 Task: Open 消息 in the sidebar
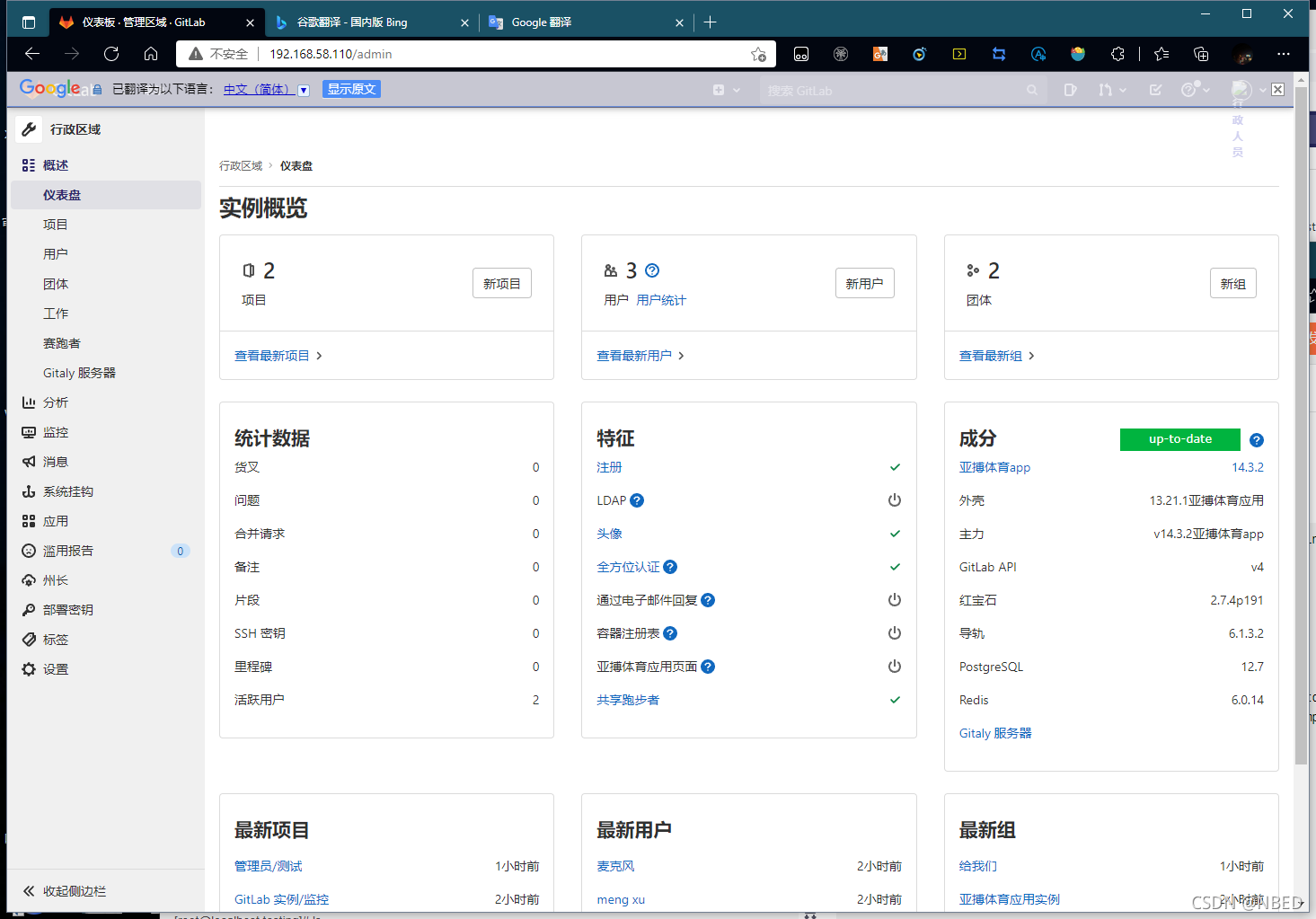click(55, 461)
